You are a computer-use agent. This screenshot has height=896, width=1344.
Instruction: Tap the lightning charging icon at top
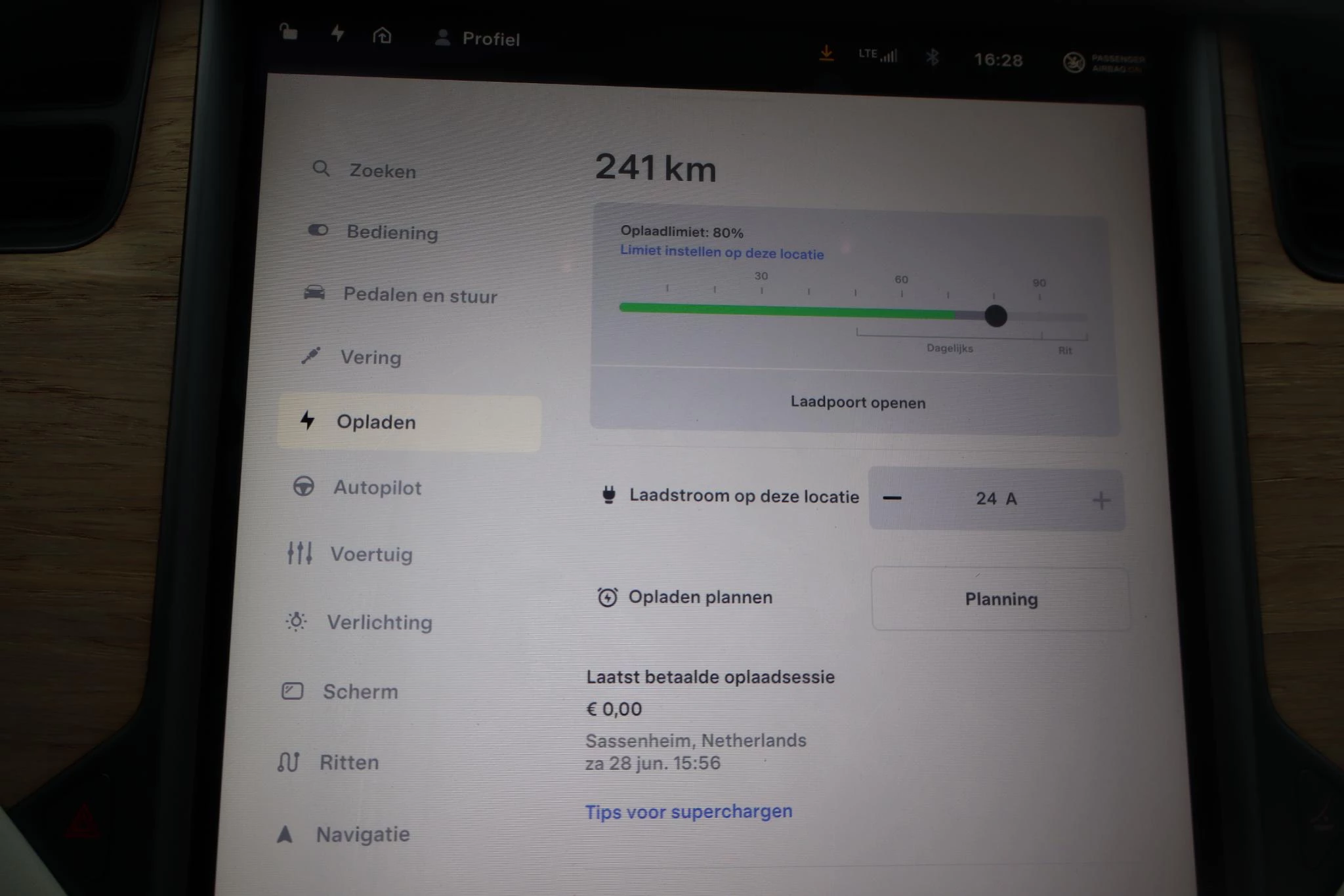[337, 33]
